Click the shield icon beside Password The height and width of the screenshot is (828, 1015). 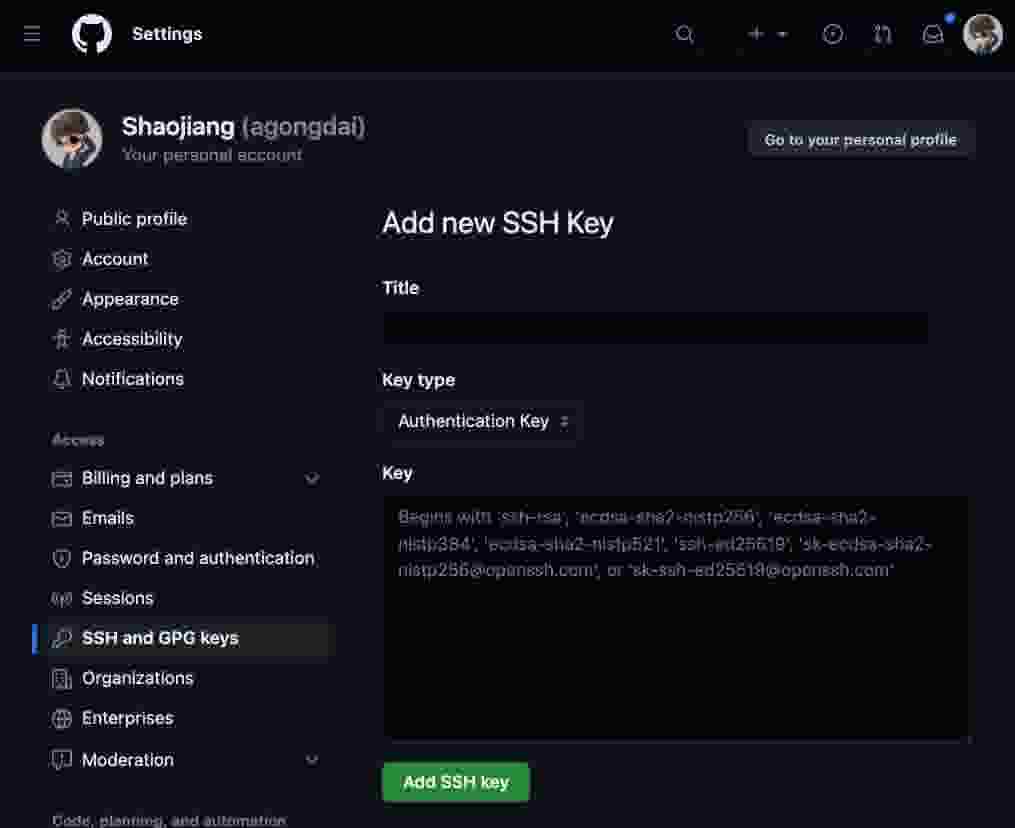coord(61,558)
